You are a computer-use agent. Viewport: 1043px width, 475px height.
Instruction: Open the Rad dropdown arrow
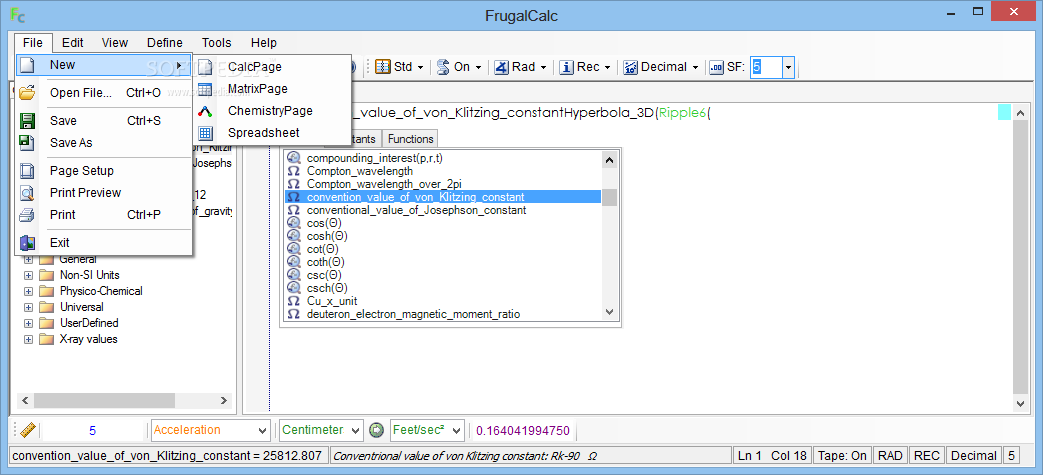click(x=543, y=67)
